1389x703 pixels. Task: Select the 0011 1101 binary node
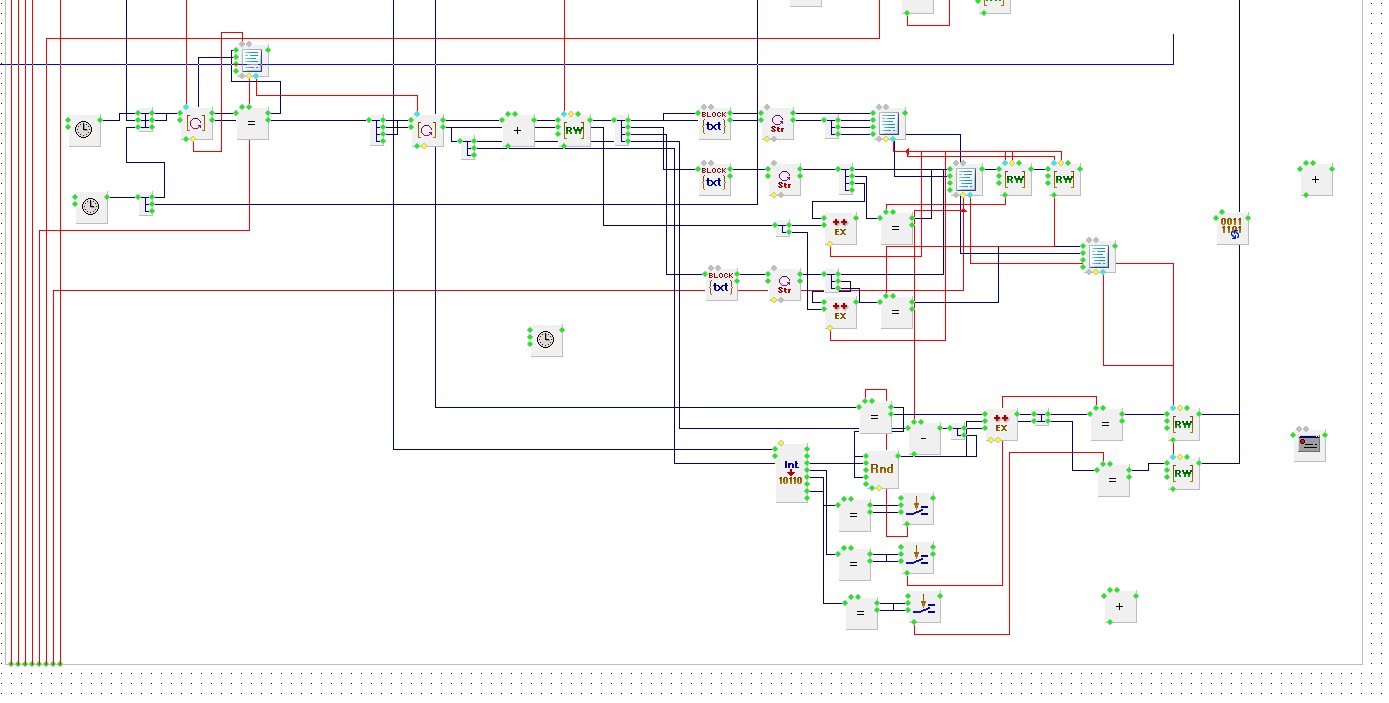(x=1231, y=228)
